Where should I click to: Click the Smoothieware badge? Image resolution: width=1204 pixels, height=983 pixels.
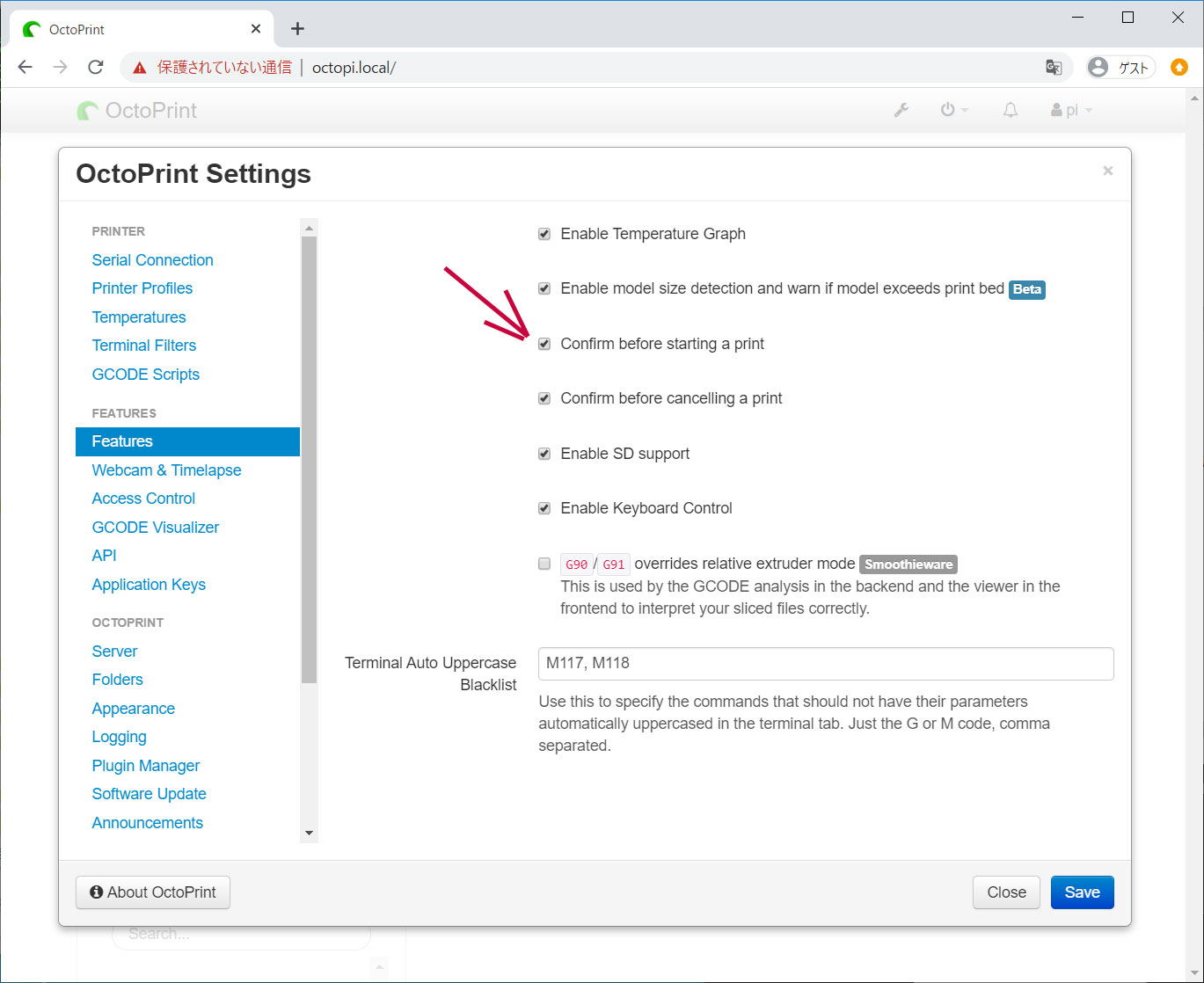[x=908, y=564]
